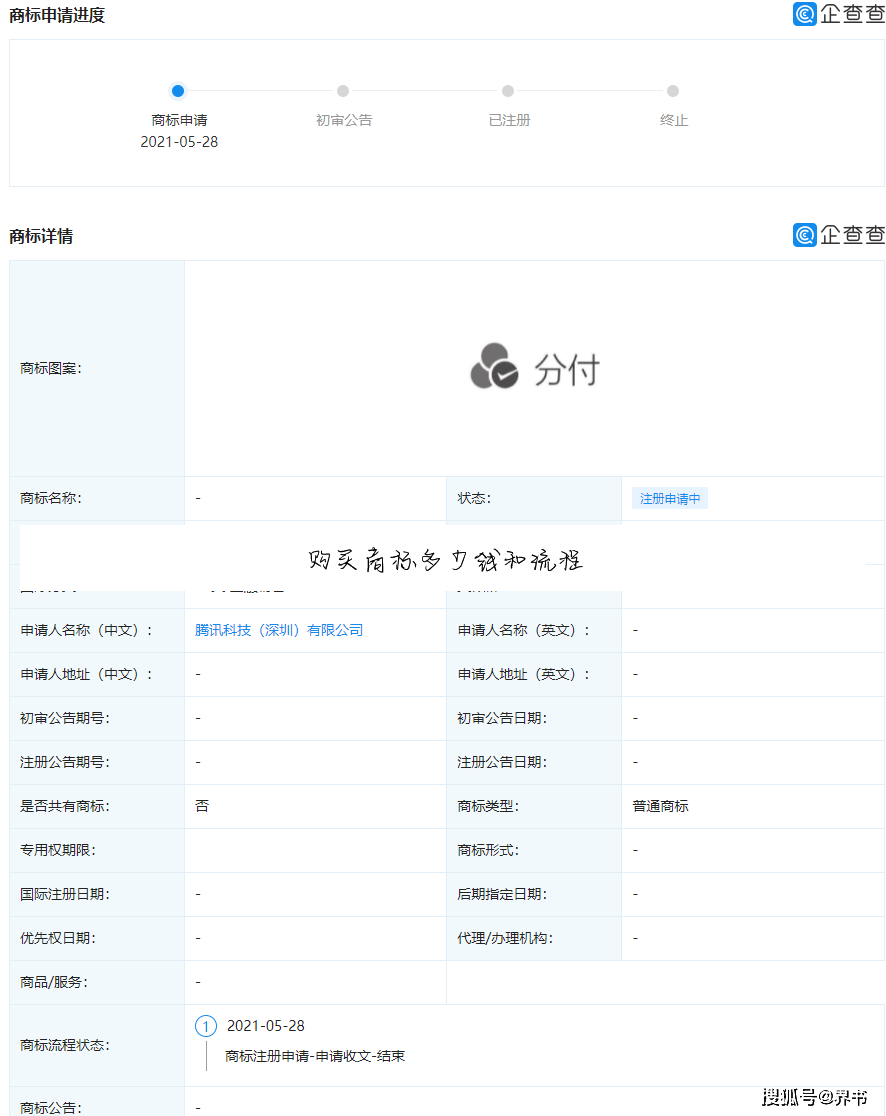Select the 商标形式 label
Viewport: 886px width, 1116px height.
click(x=488, y=851)
